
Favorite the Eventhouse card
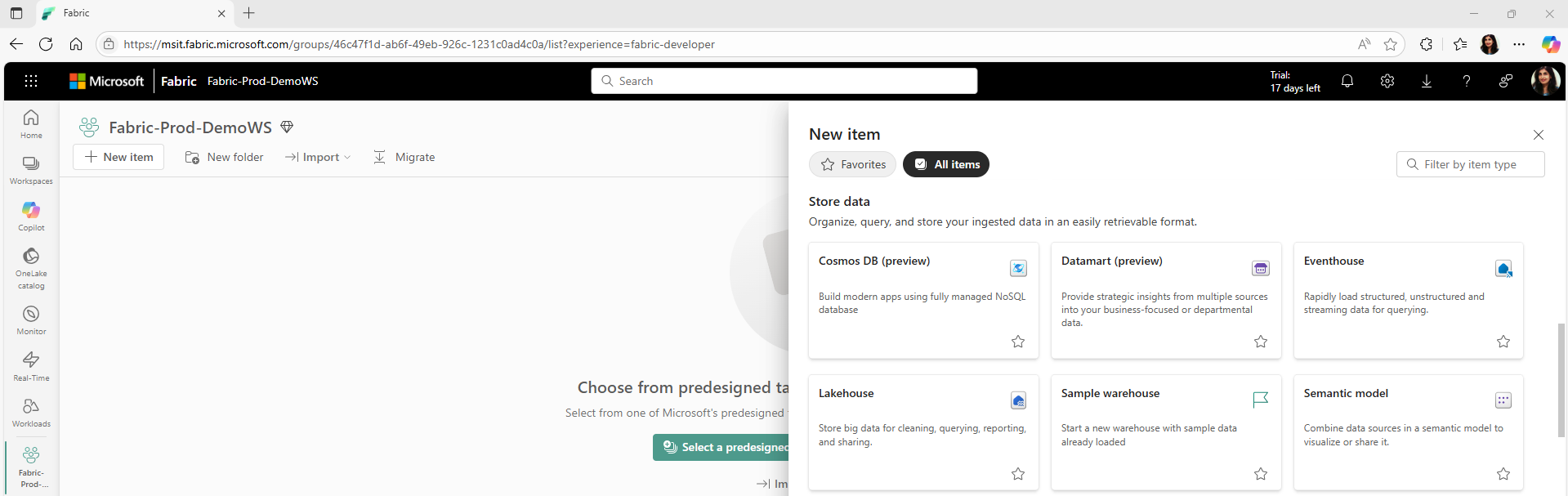pyautogui.click(x=1503, y=342)
